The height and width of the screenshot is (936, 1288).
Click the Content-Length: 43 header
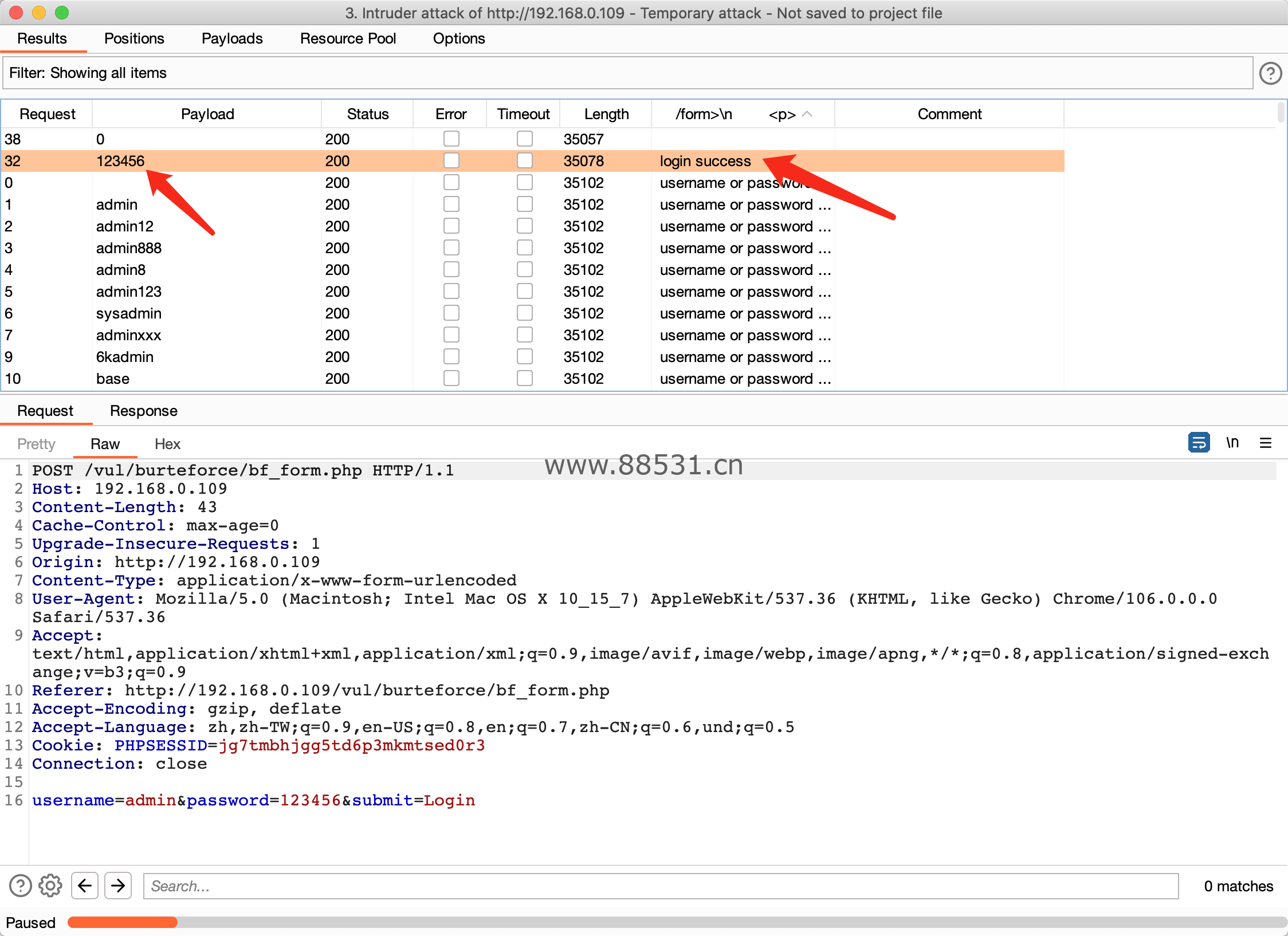click(124, 507)
